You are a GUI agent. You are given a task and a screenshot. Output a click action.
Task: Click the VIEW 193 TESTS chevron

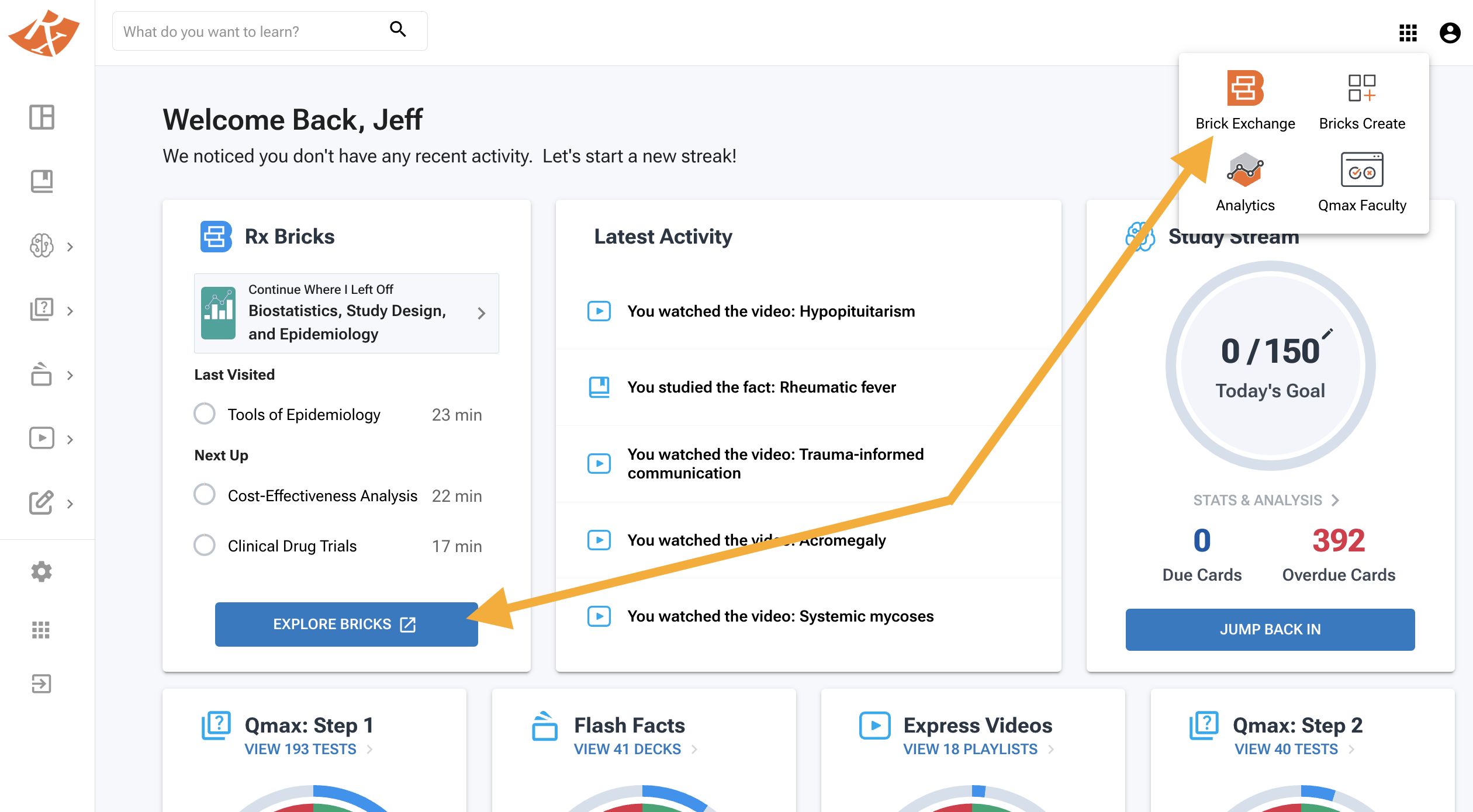369,749
